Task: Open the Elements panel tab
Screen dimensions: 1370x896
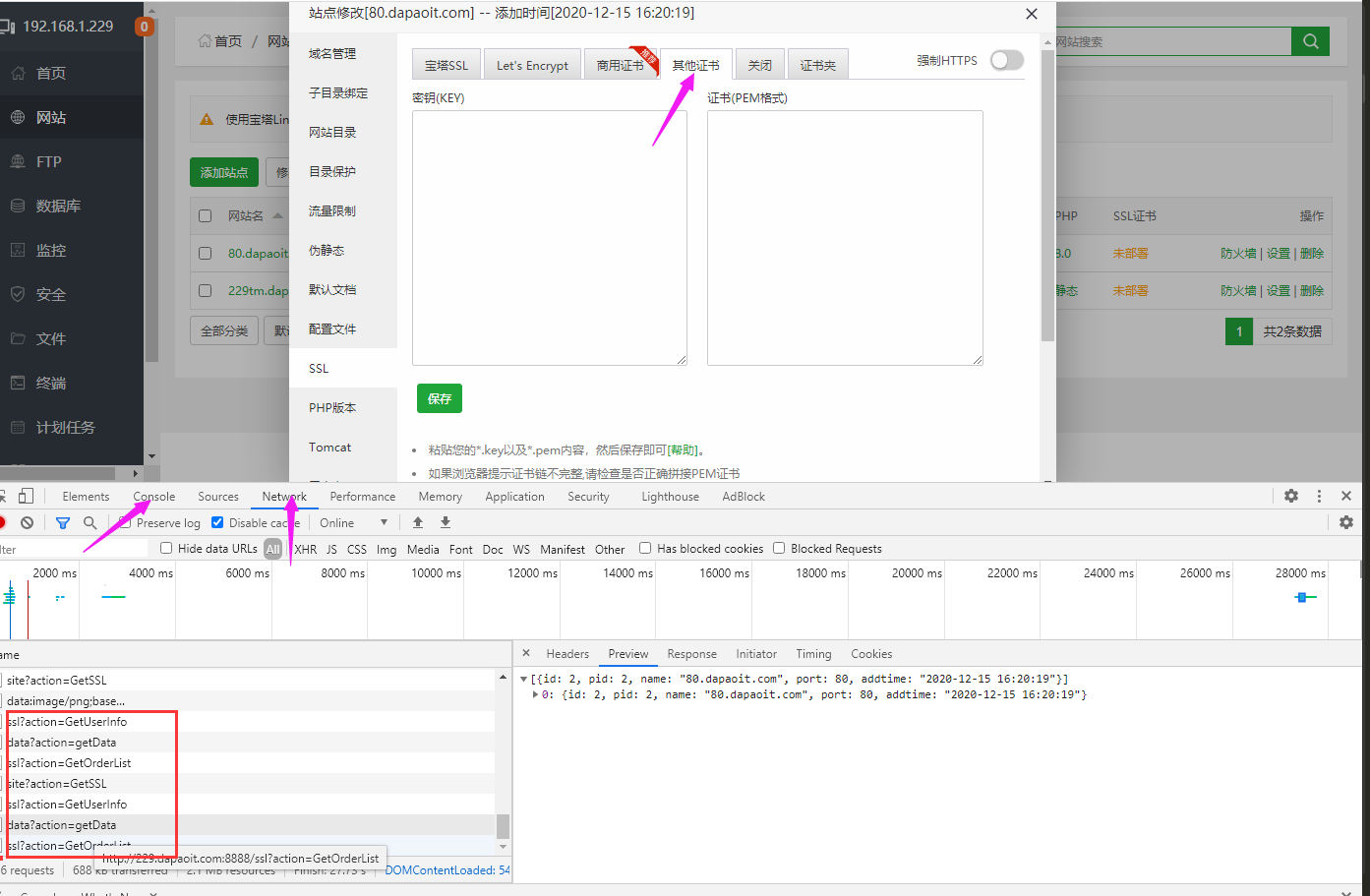Action: [x=86, y=496]
